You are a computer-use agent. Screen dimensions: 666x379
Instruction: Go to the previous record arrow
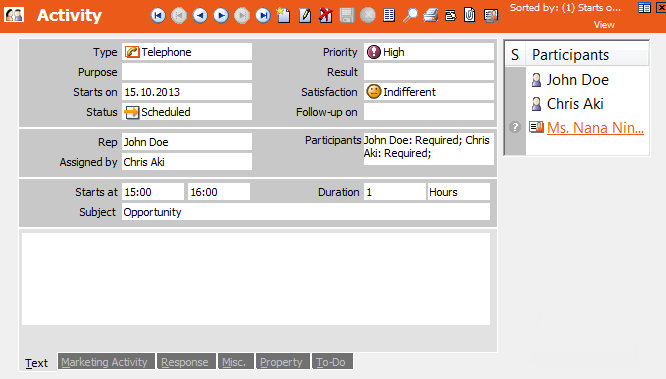(200, 16)
